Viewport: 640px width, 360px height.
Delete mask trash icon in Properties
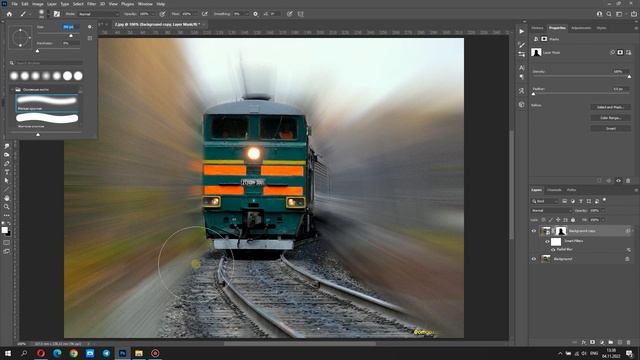628,180
